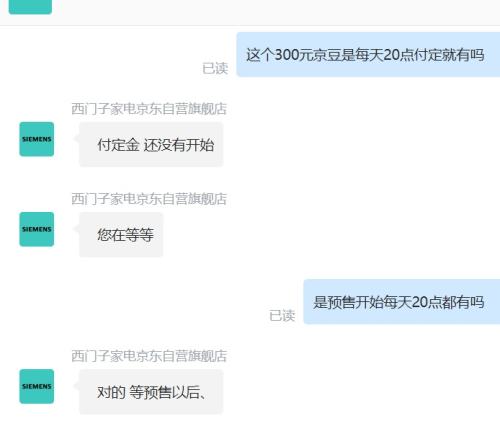The image size is (500, 434).
Task: Click Siemens avatar next to '您在等等'
Action: [37, 229]
